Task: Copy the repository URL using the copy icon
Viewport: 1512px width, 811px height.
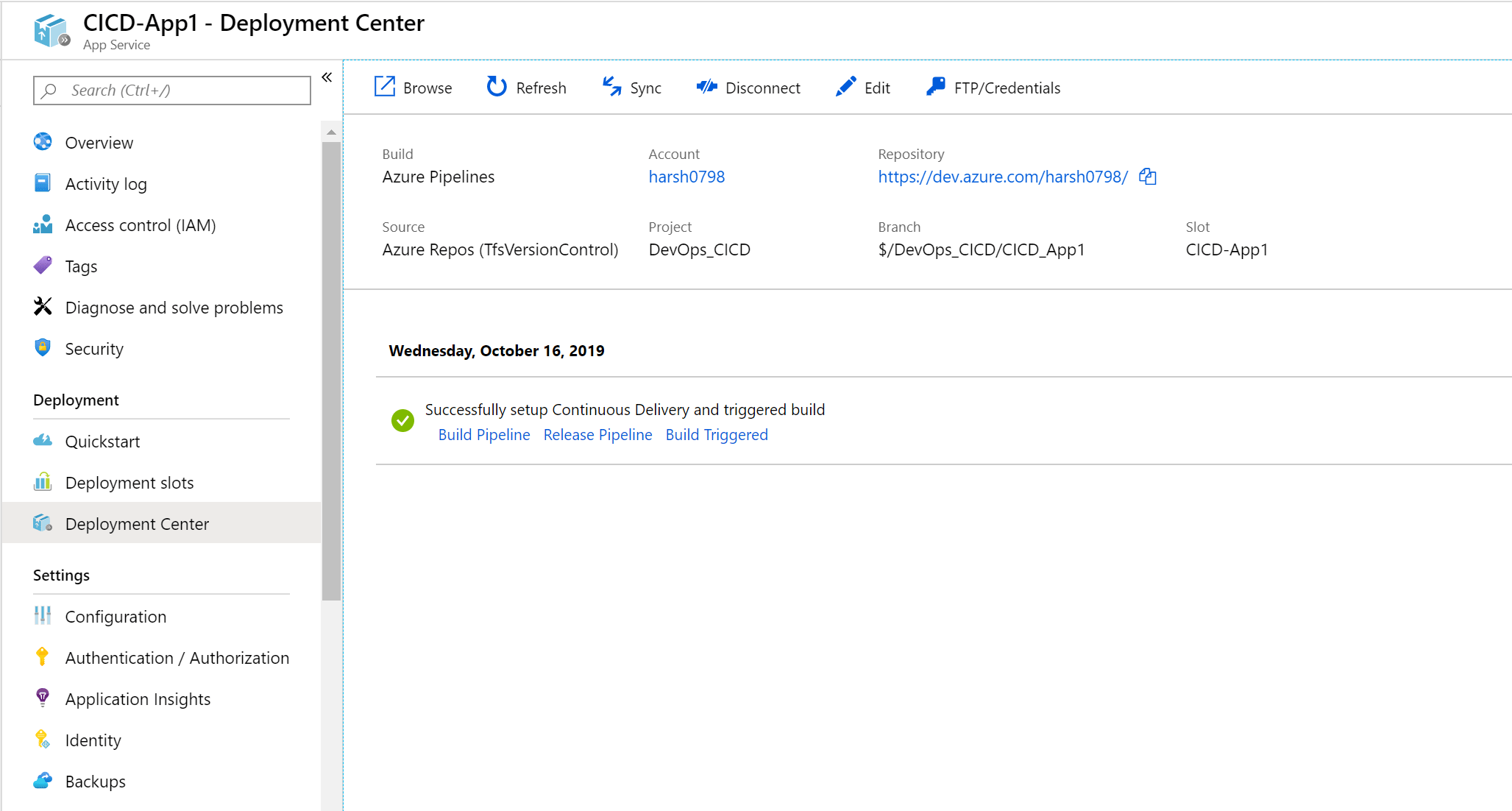Action: (x=1148, y=177)
